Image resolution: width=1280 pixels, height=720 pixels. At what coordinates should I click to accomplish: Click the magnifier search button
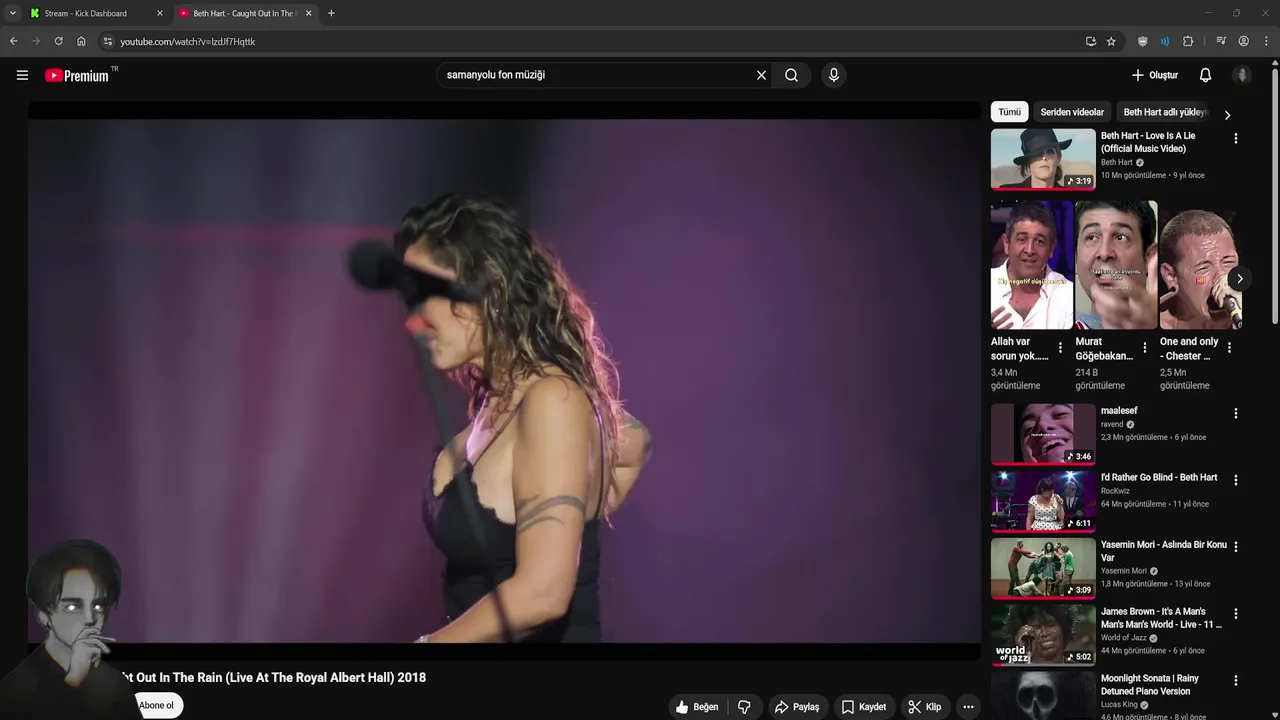791,75
